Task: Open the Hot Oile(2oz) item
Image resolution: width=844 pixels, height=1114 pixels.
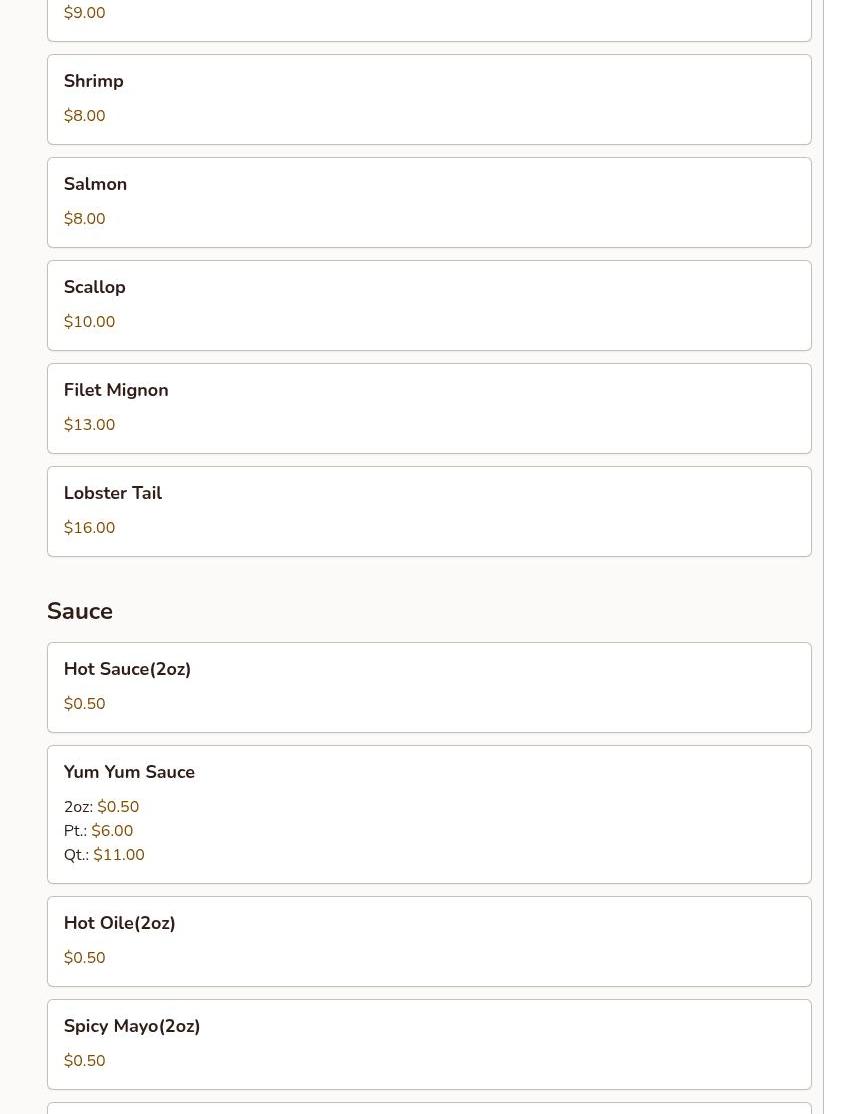Action: (x=119, y=923)
